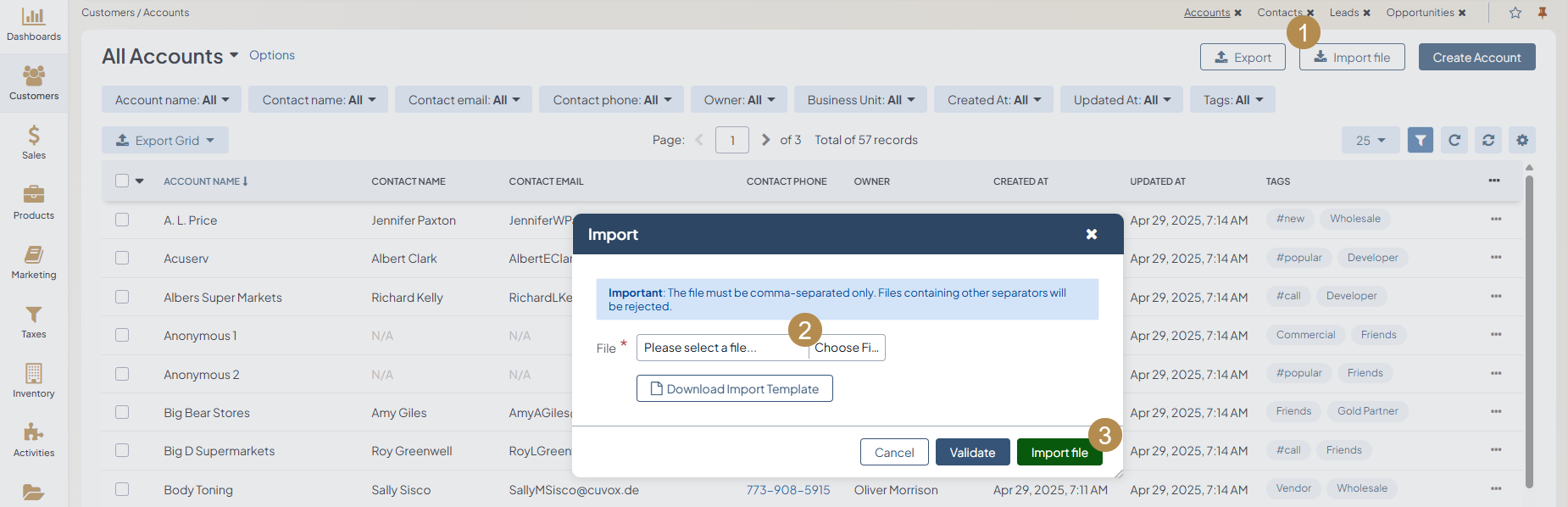This screenshot has height=507, width=1568.
Task: Mark page as favorite with star icon
Action: 1515,13
